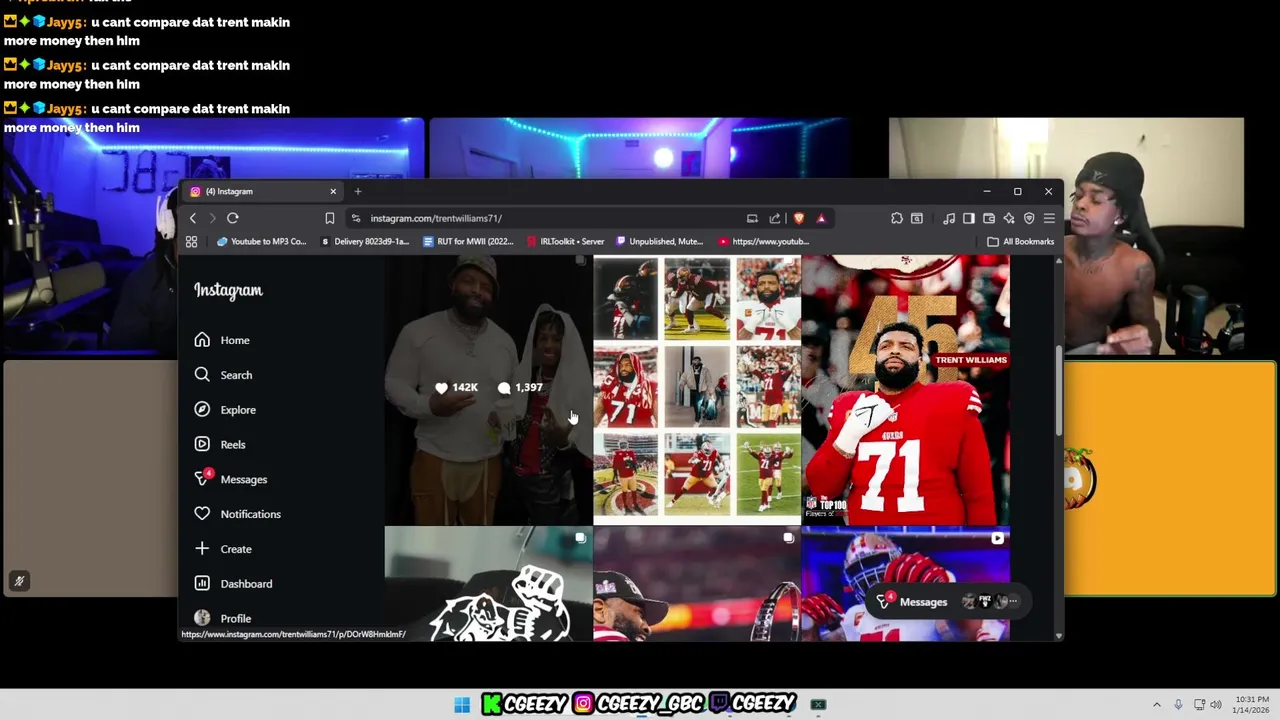Open the white fist logo post
The image size is (1280, 720).
488,584
